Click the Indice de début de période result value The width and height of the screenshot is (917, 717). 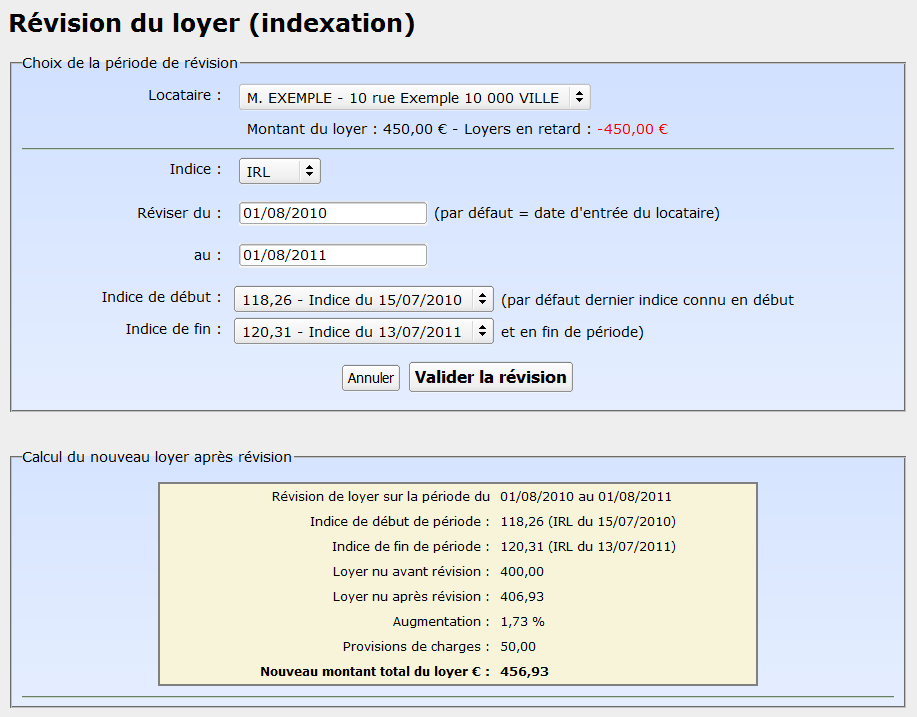587,522
